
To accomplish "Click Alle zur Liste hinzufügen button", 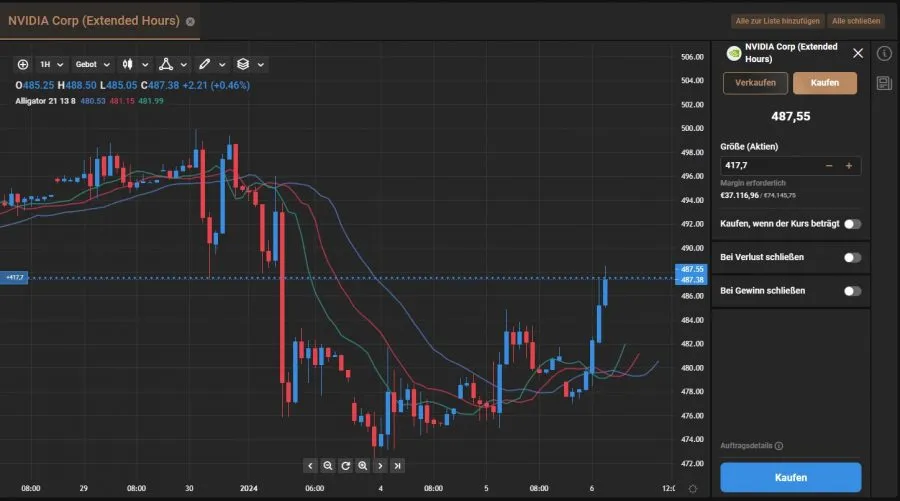I will [777, 21].
